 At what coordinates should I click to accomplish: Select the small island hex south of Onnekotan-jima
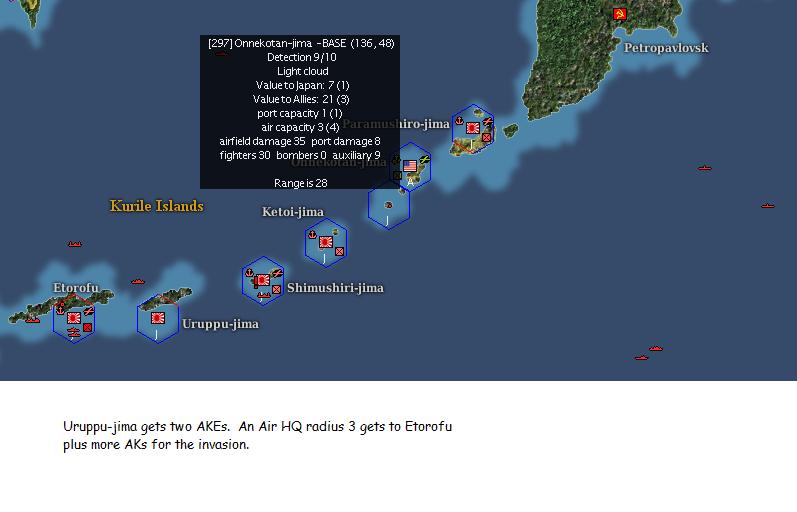coord(389,205)
